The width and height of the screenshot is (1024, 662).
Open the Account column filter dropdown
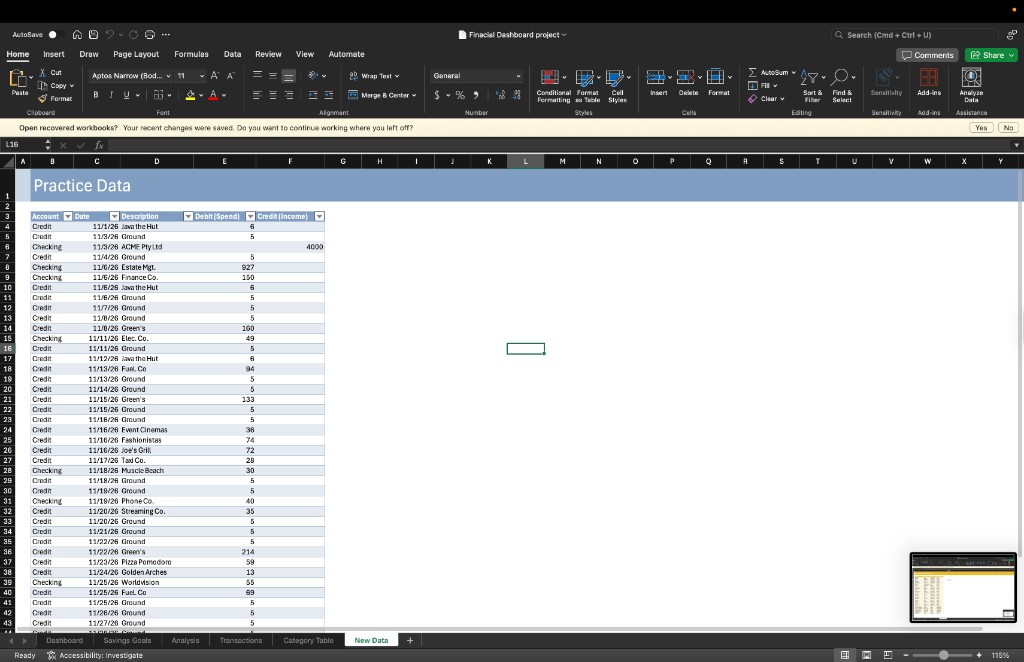68,216
